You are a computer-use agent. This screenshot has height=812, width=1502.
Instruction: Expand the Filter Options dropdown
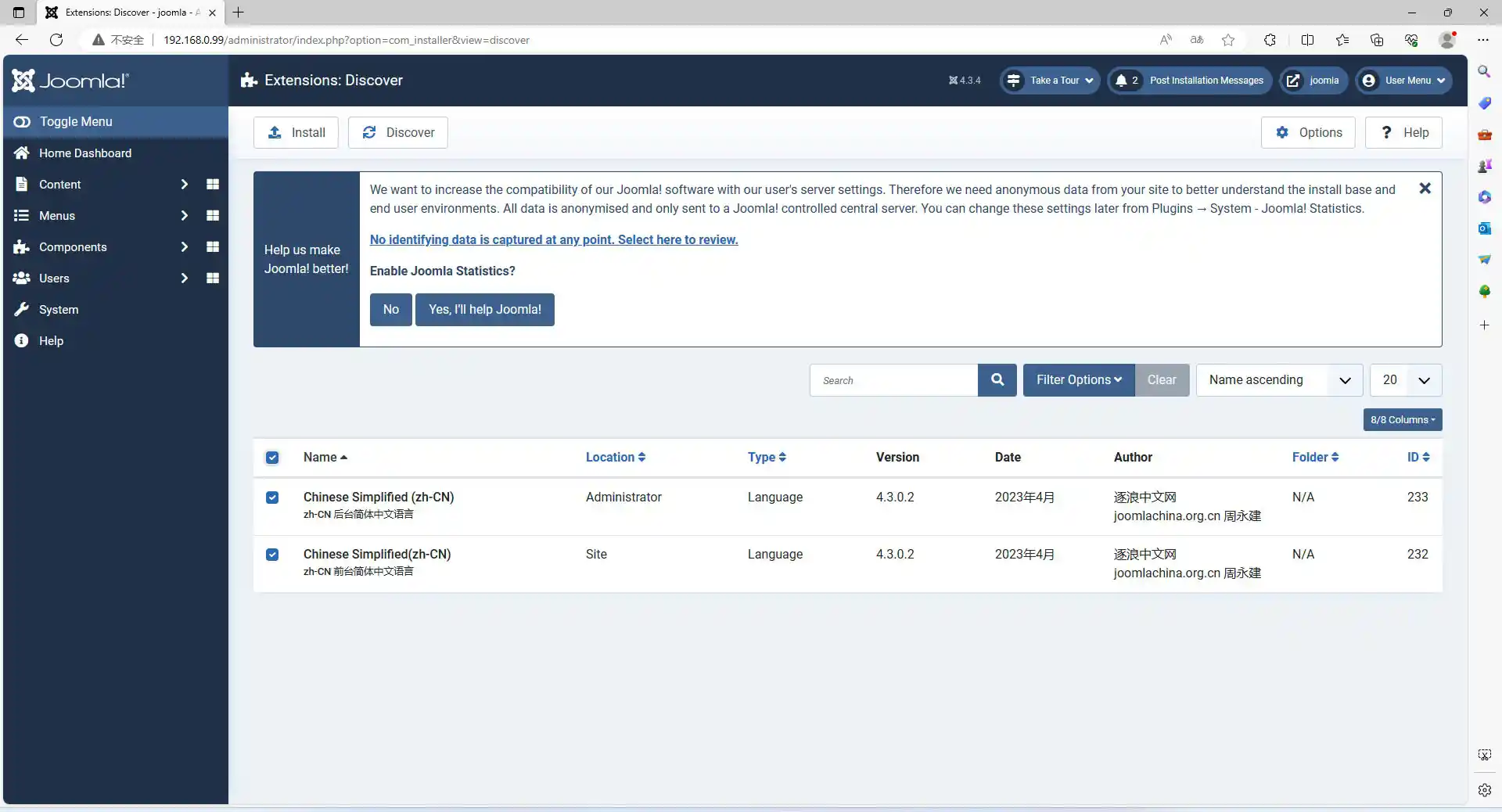tap(1078, 380)
